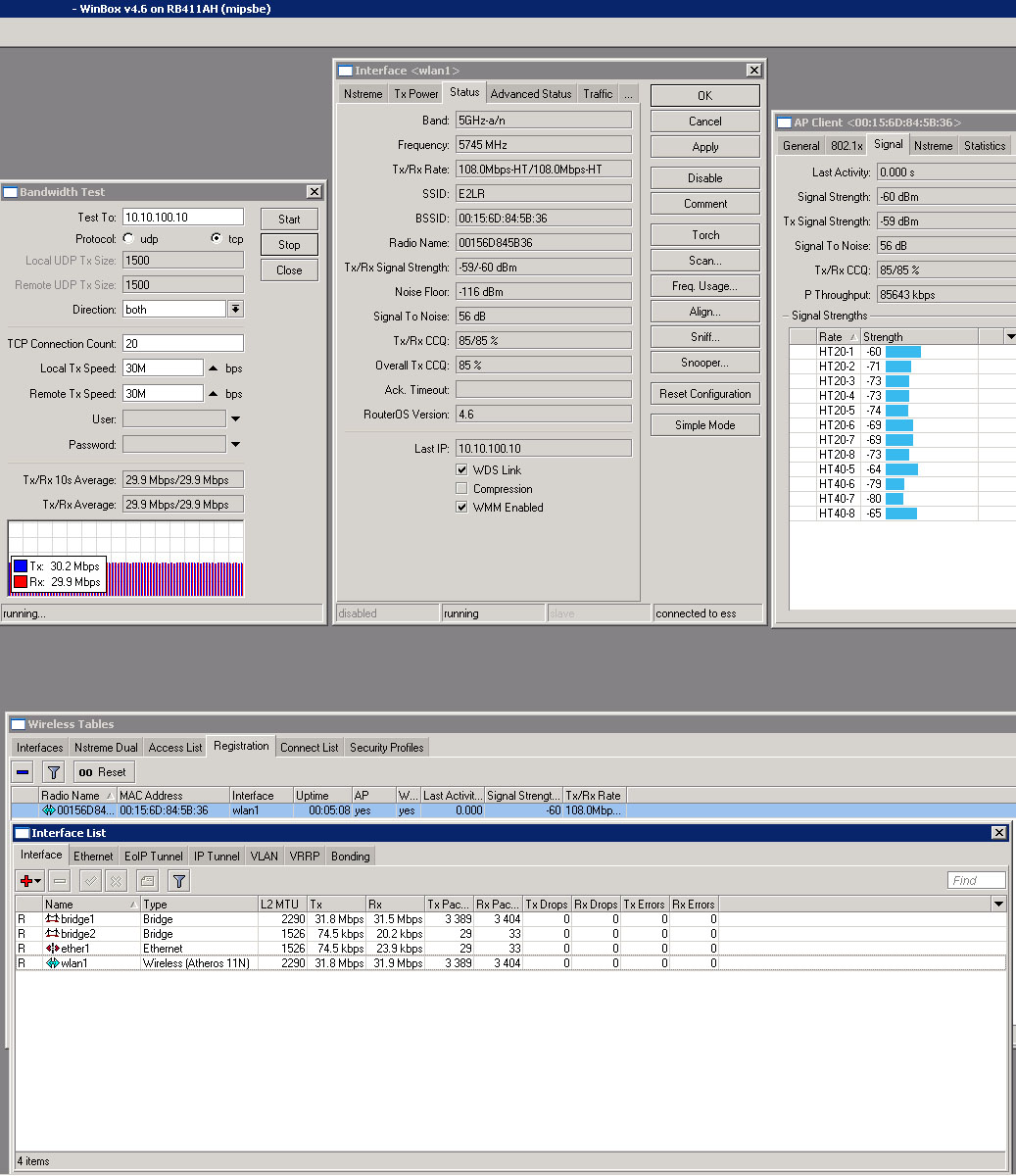
Task: Click the registration entry icon for 00156D84
Action: coord(48,810)
